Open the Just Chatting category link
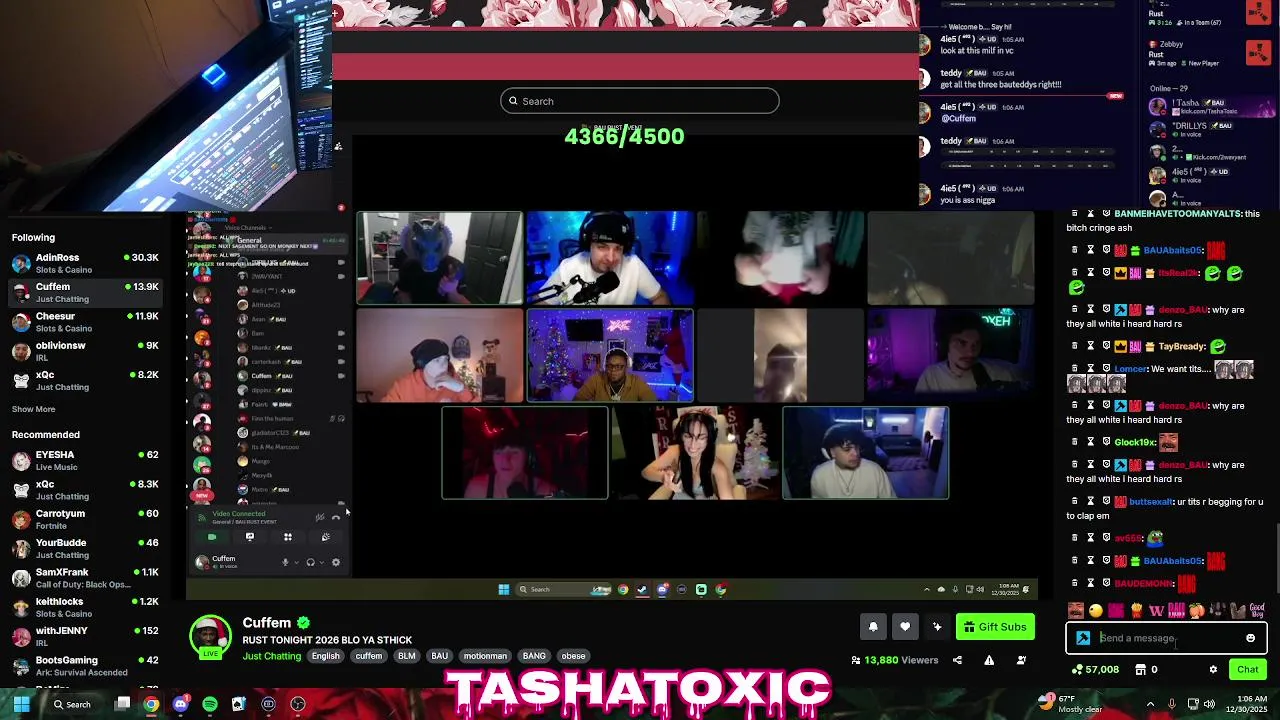This screenshot has width=1280, height=720. pos(271,656)
